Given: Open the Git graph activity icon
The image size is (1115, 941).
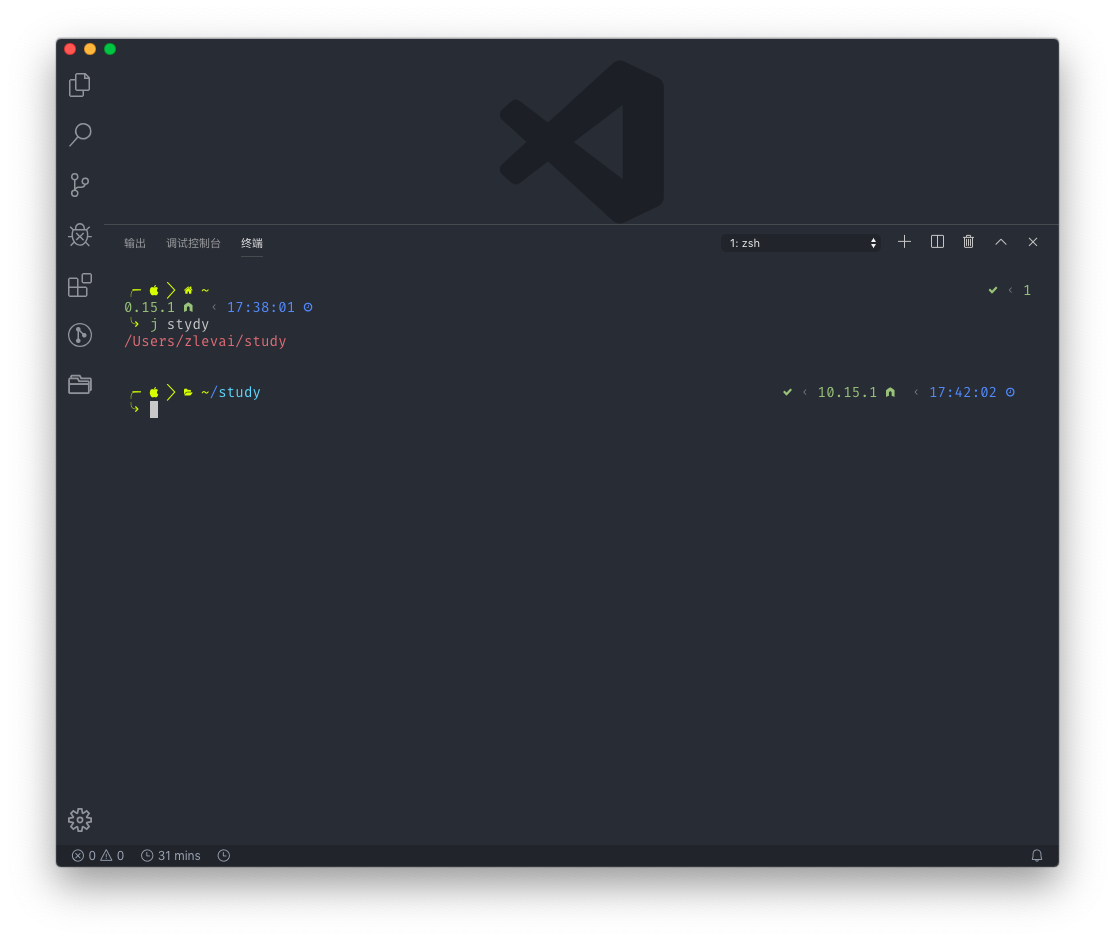Looking at the screenshot, I should click(80, 335).
